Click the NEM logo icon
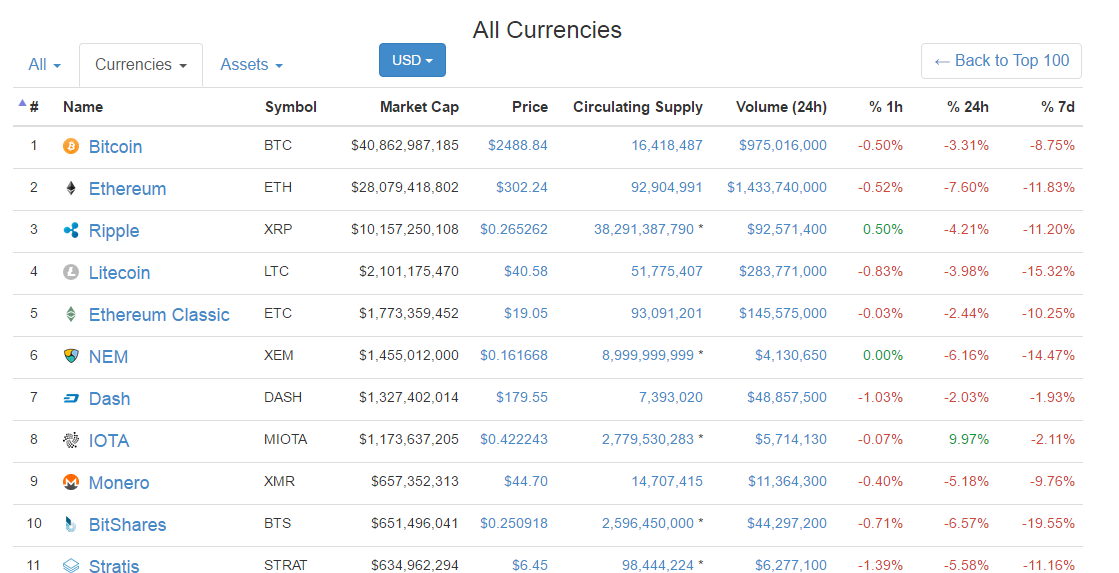The height and width of the screenshot is (573, 1119). click(x=71, y=356)
